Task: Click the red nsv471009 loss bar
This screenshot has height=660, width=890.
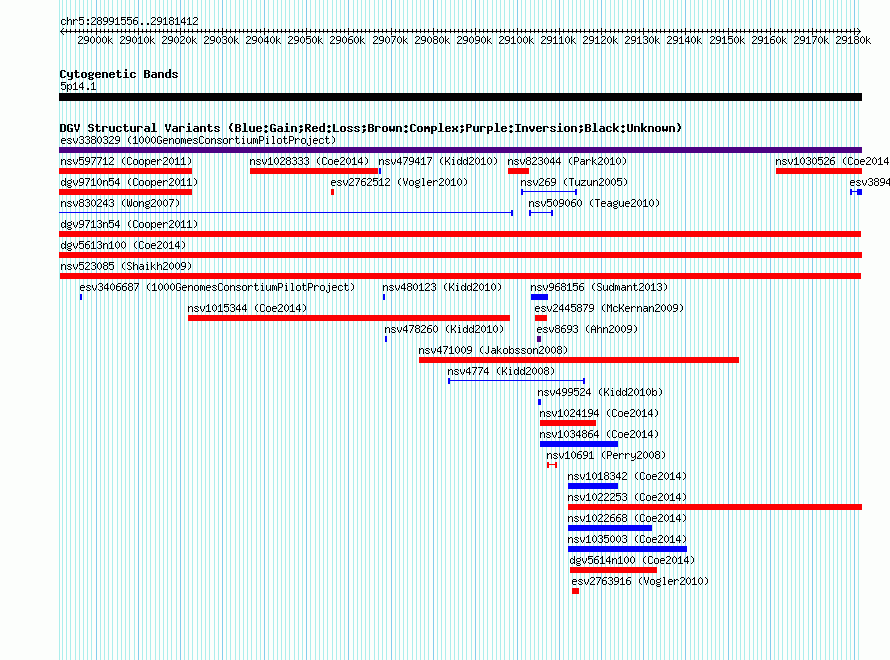Action: tap(579, 360)
